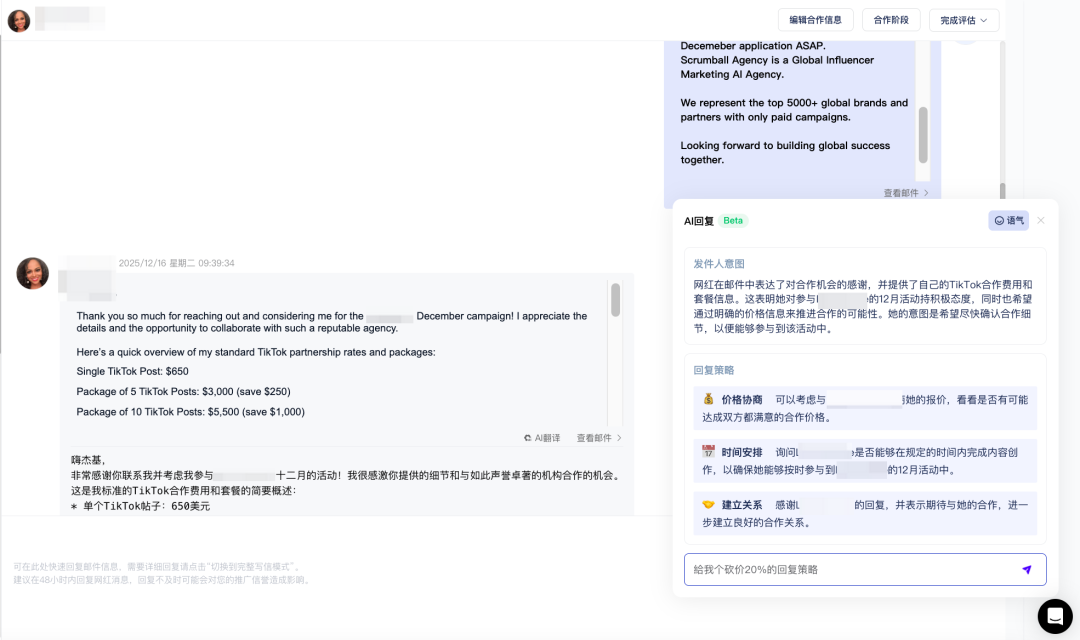Toggle the Beta badge next to AI回复
1080x640 pixels.
pos(733,220)
